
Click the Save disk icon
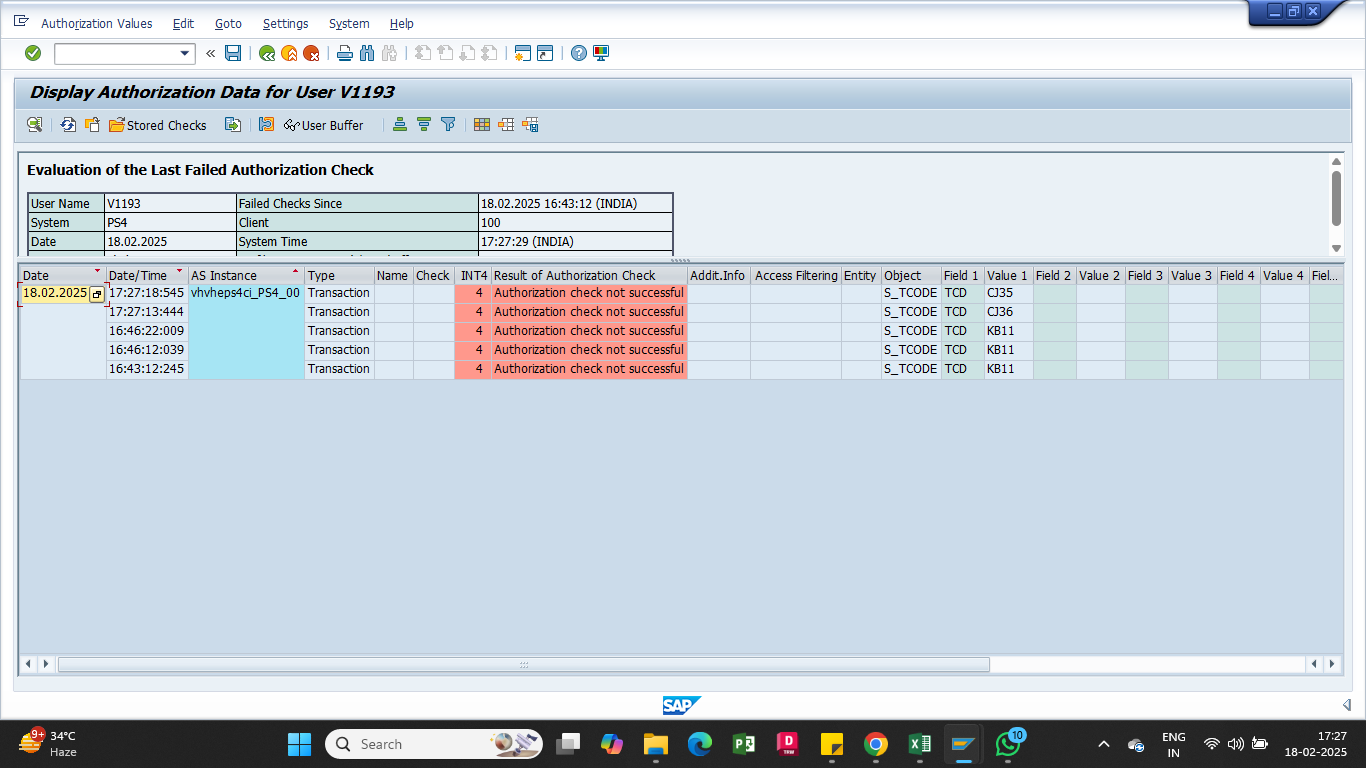(233, 53)
